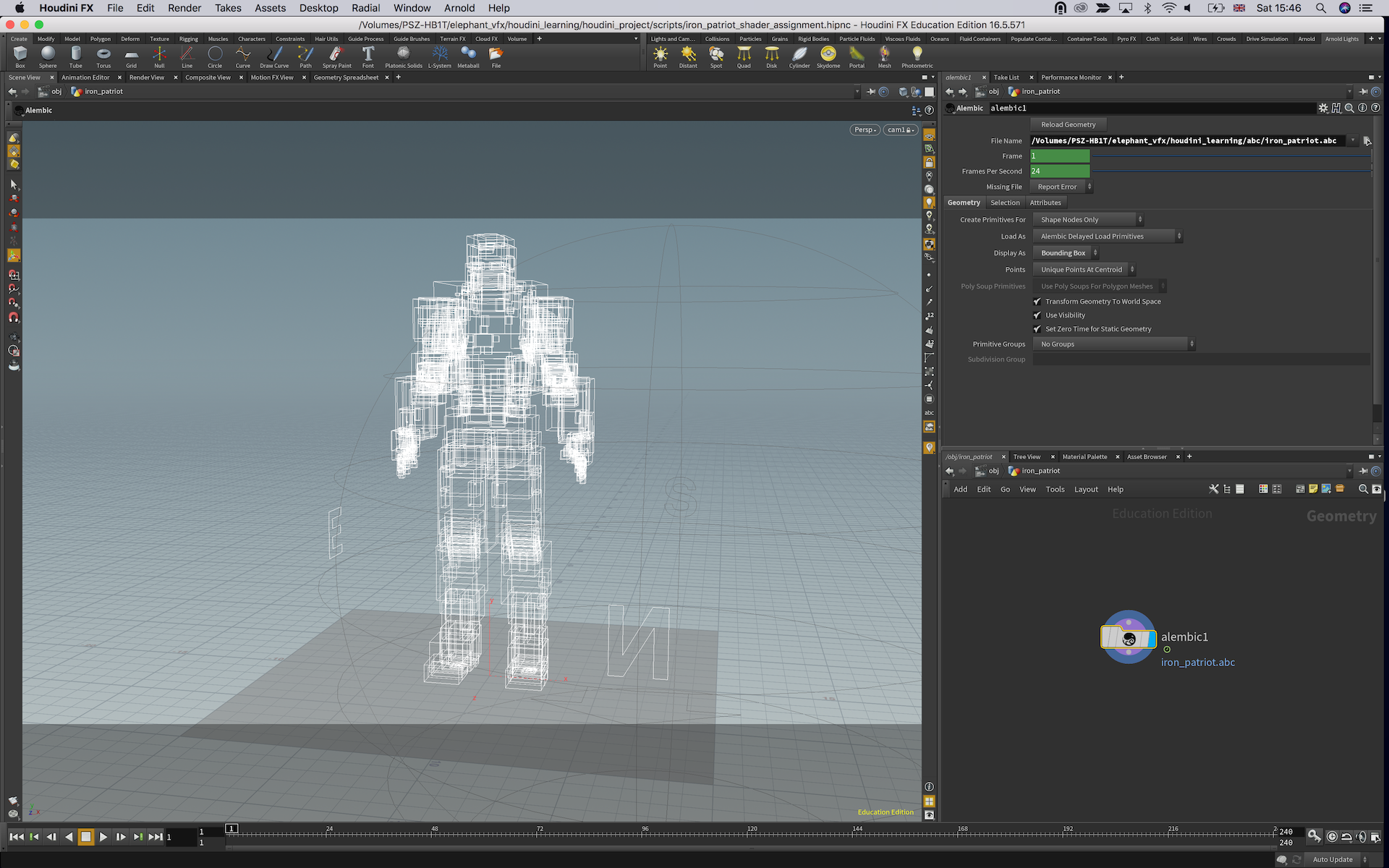Screen dimensions: 1389x868
Task: Click Reload Geometry button
Action: (x=1069, y=124)
